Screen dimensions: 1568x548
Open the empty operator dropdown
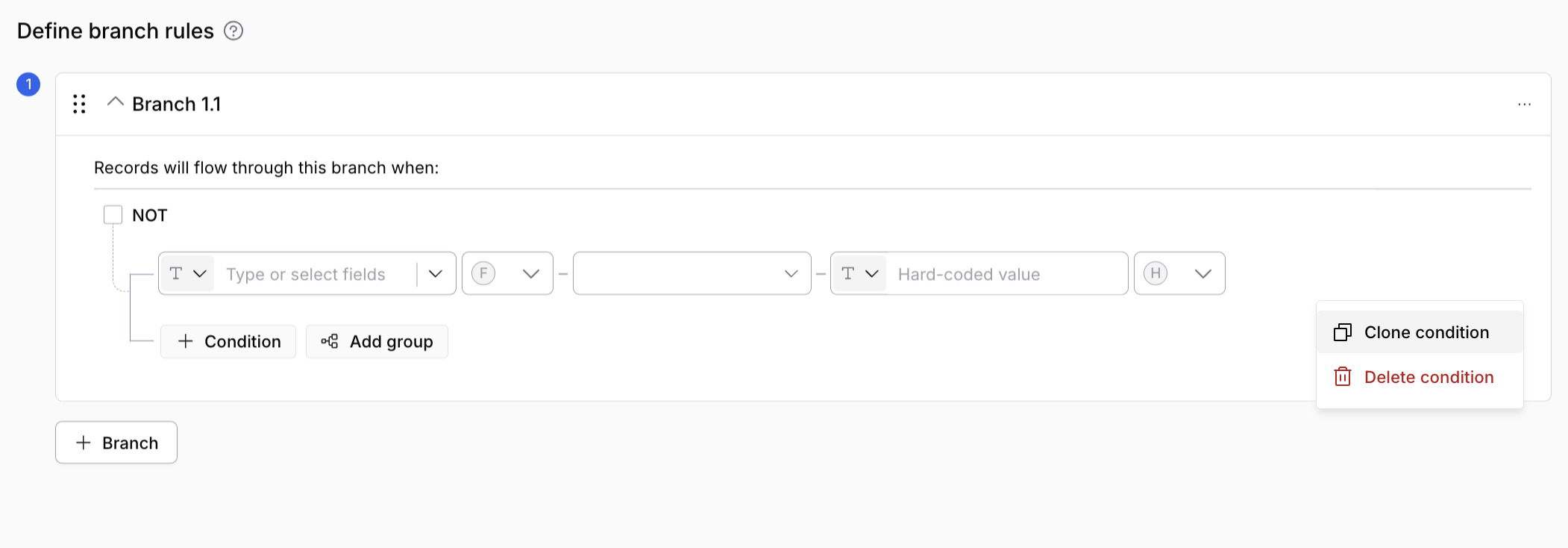tap(692, 273)
